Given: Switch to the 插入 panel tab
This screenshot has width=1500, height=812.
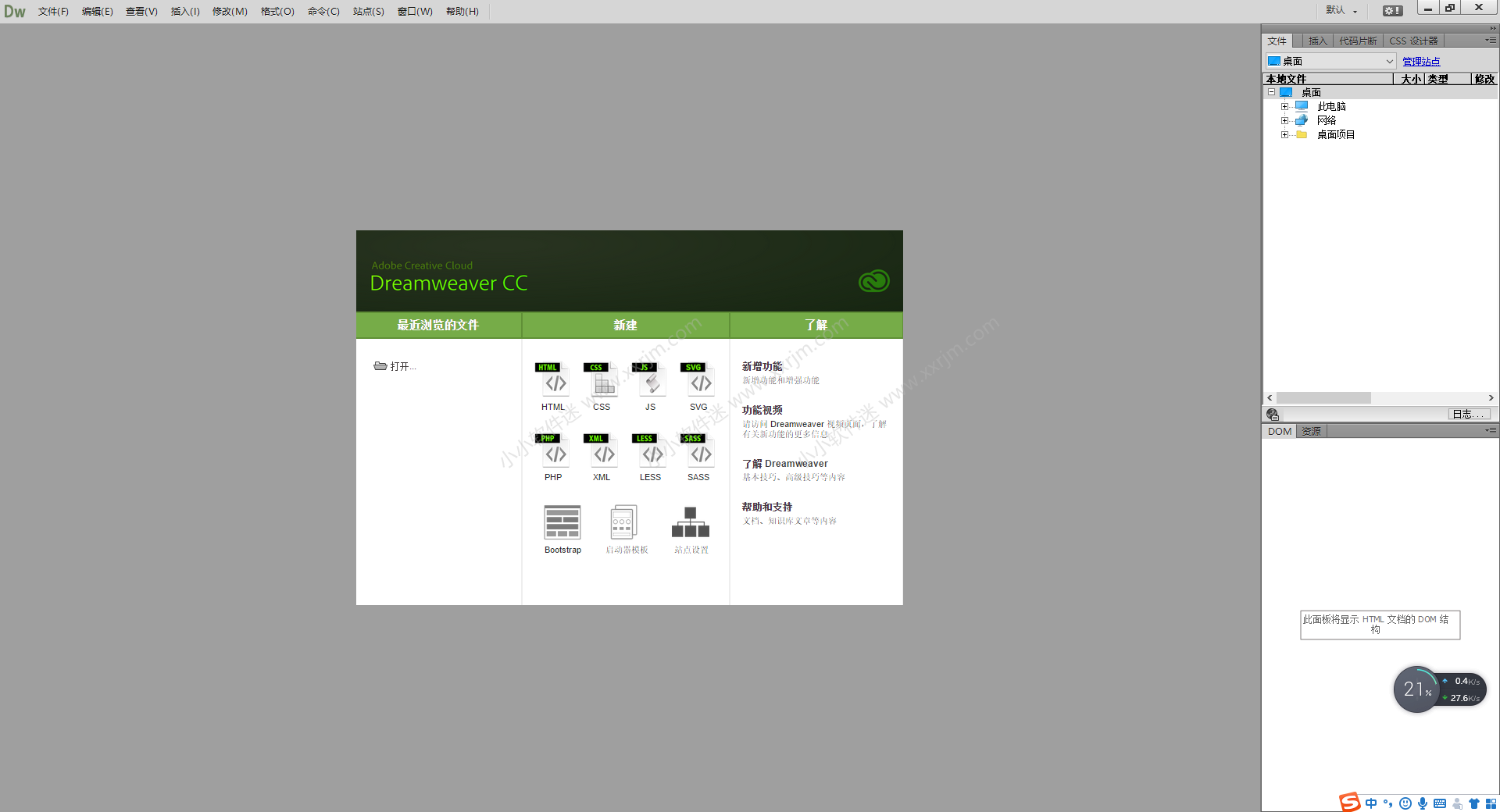Looking at the screenshot, I should point(1317,41).
